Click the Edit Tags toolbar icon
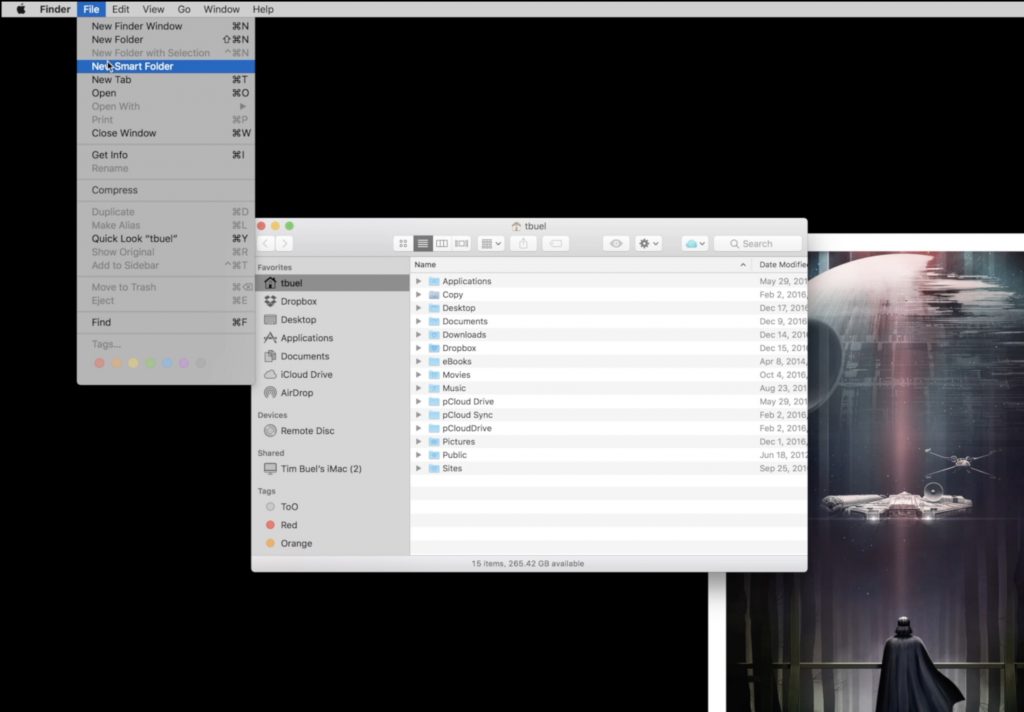Screen dimensions: 1024x712 [x=556, y=244]
